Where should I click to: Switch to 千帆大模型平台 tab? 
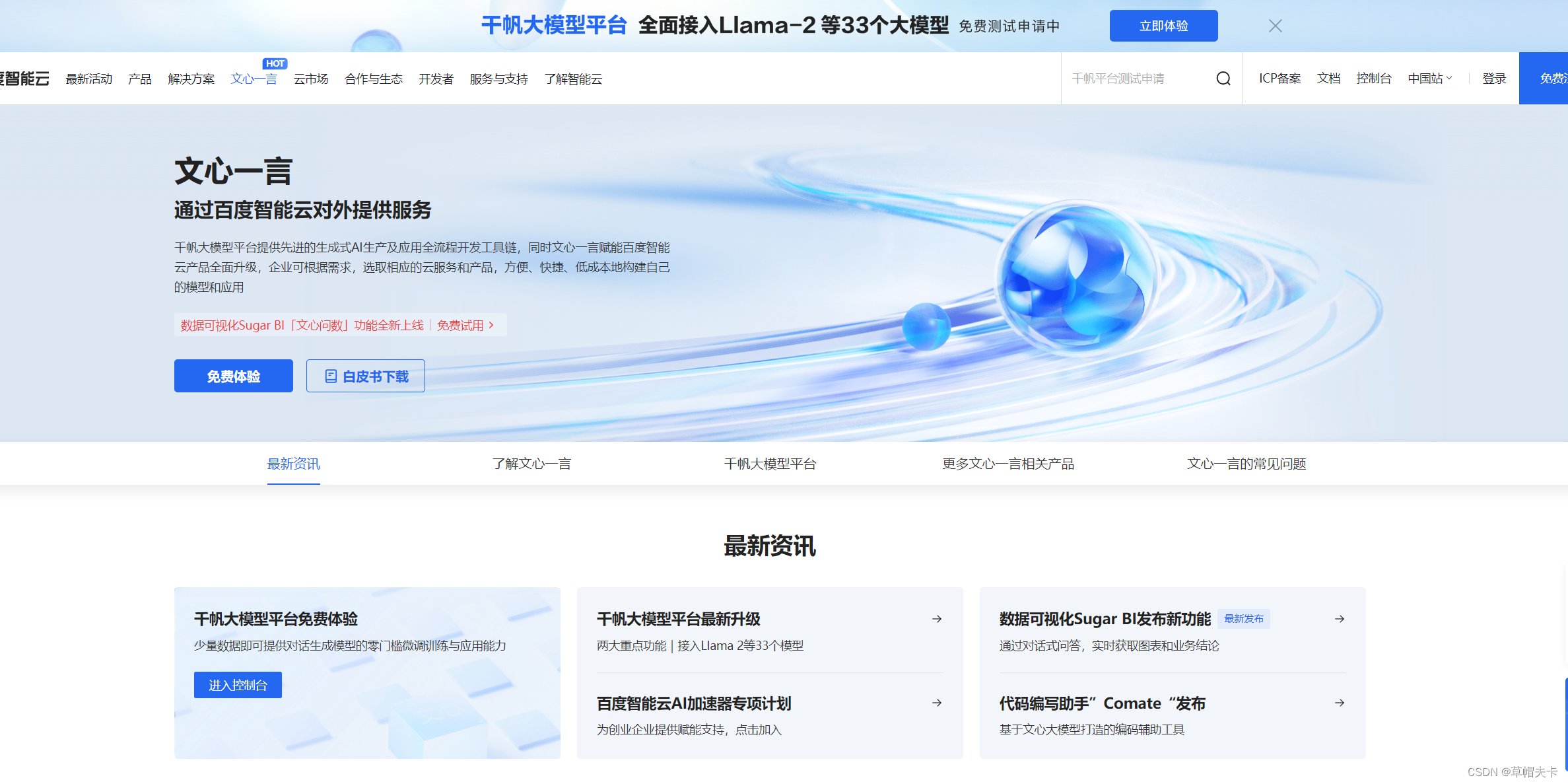(770, 464)
